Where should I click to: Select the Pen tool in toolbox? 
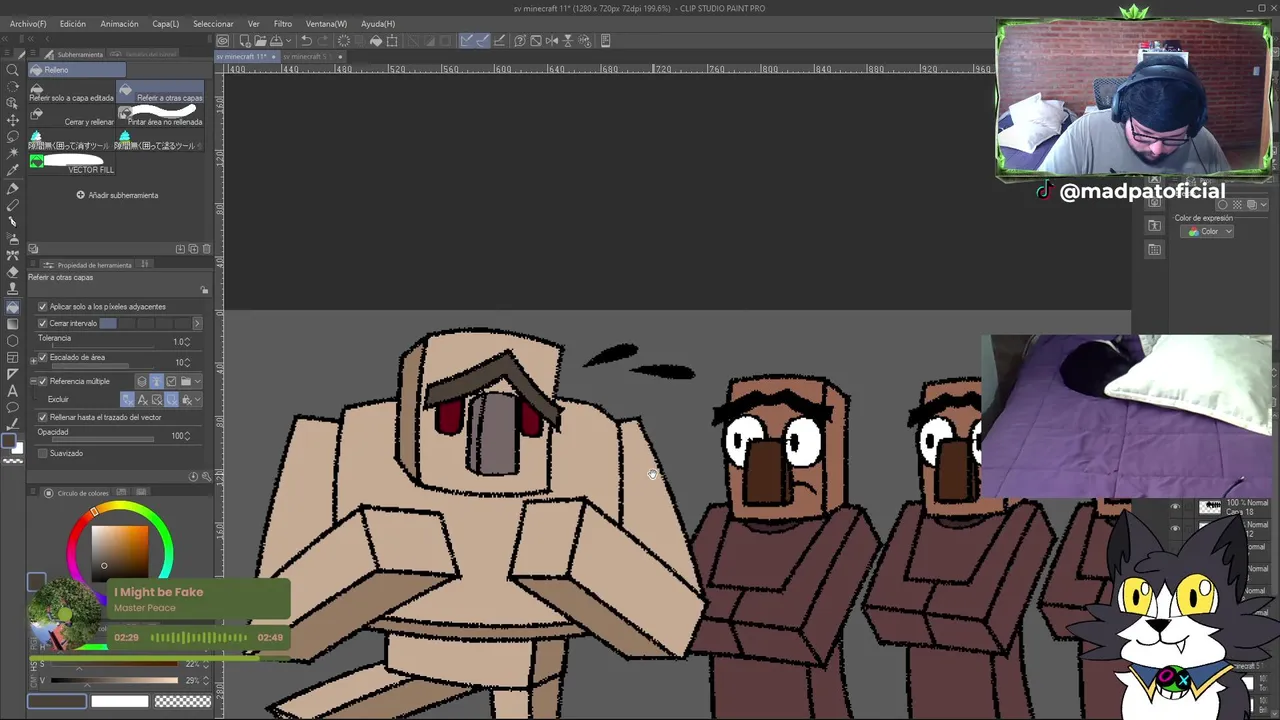(12, 188)
